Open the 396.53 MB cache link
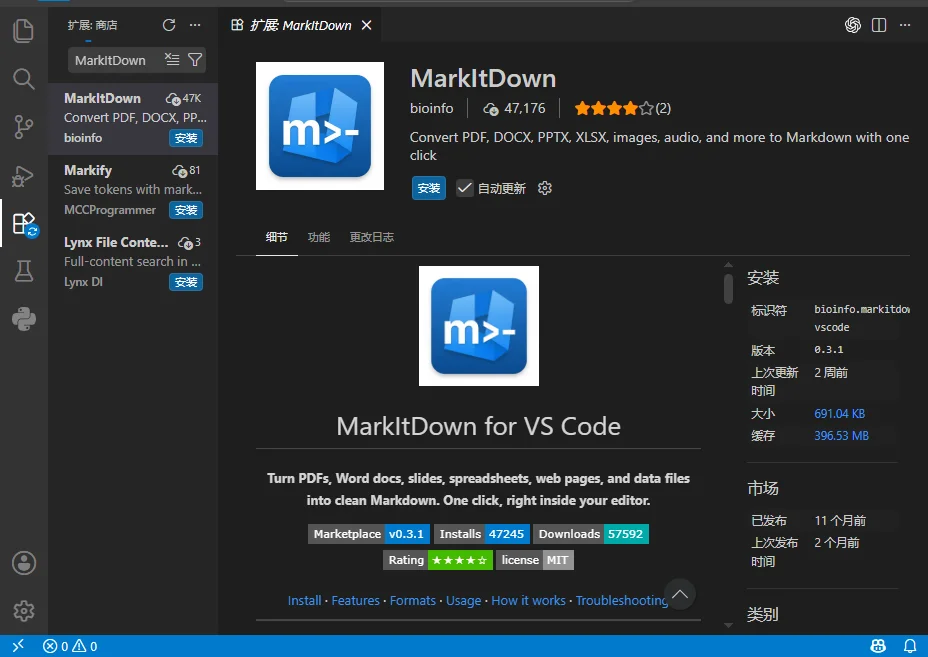Image resolution: width=928 pixels, height=657 pixels. 841,436
